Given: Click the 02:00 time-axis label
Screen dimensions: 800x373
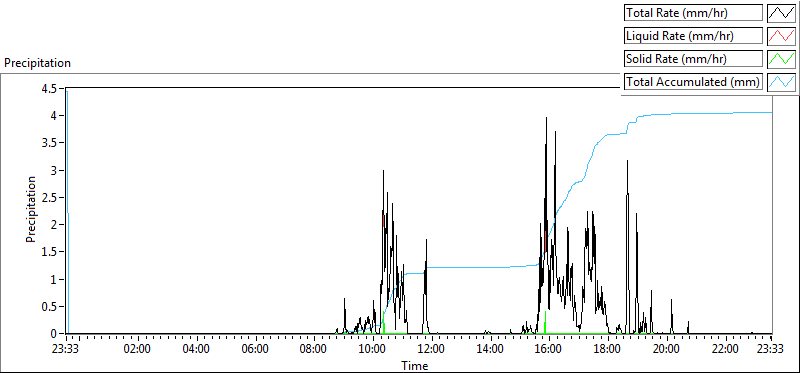Looking at the screenshot, I should 138,350.
